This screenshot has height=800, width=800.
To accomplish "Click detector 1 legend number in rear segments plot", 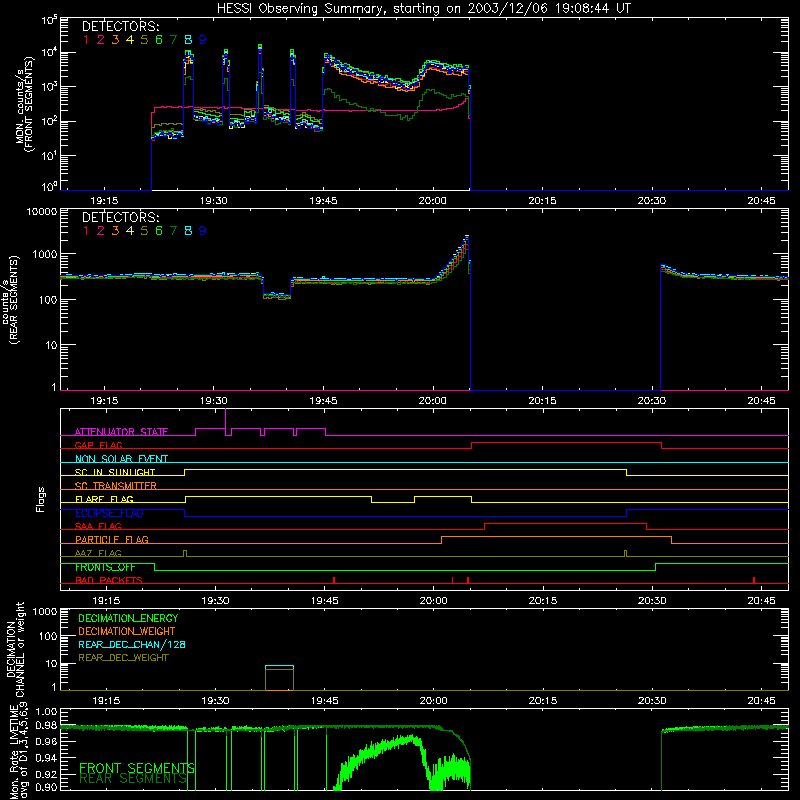I will 86,231.
